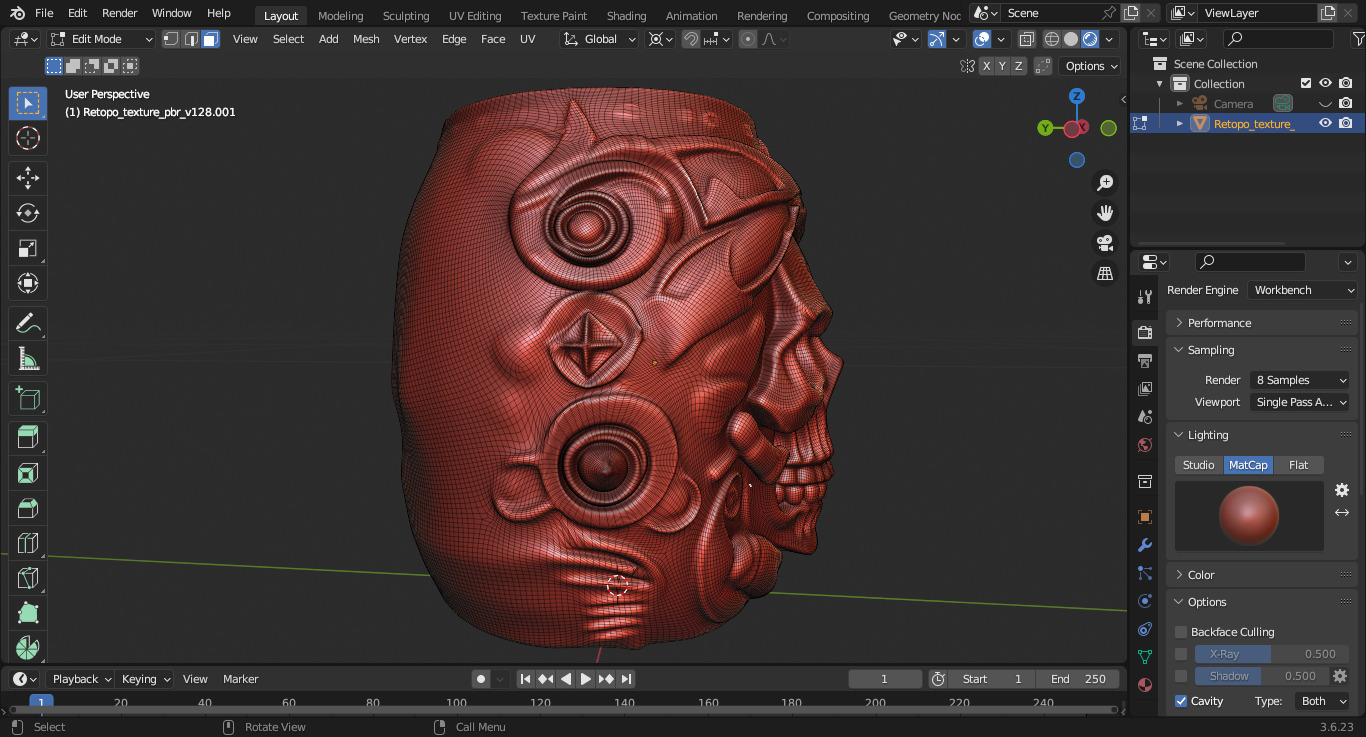Select Studio lighting mode
The image size is (1366, 737).
pos(1199,465)
